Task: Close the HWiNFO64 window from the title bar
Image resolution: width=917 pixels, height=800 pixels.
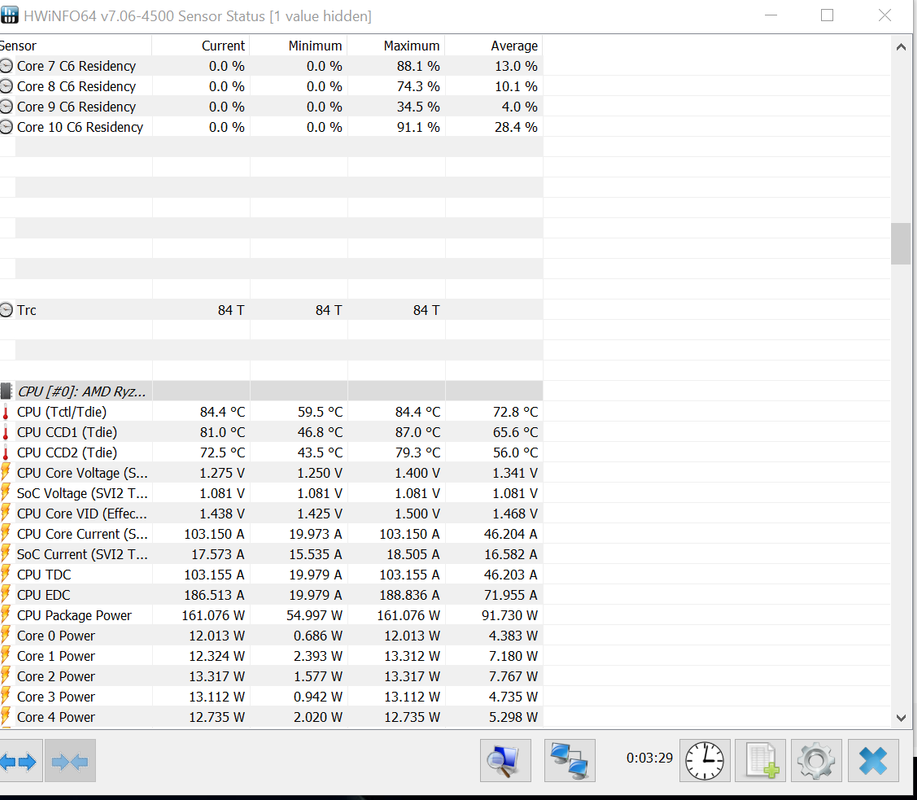Action: click(884, 15)
